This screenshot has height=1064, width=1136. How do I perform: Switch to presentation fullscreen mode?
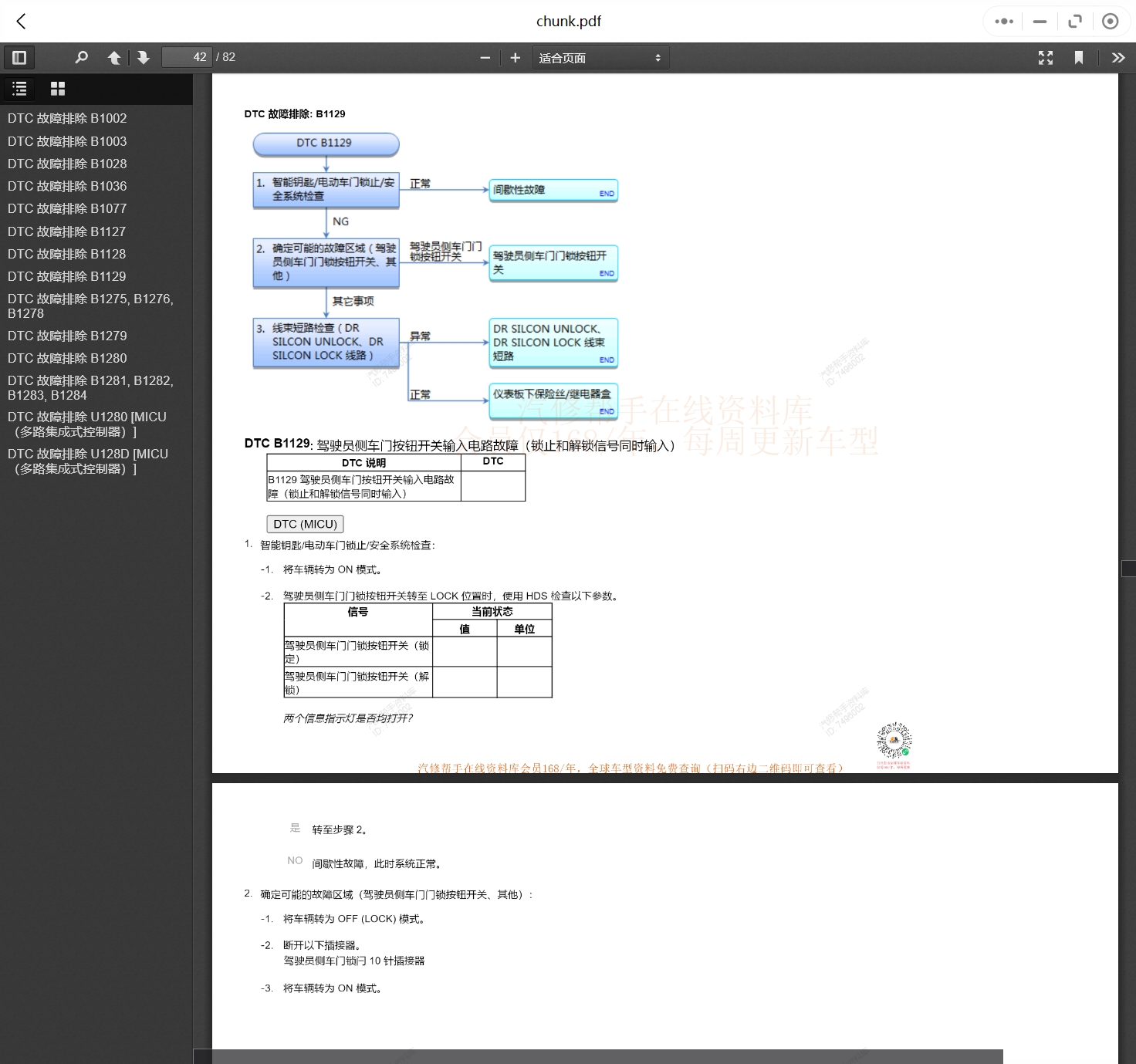coord(1046,58)
